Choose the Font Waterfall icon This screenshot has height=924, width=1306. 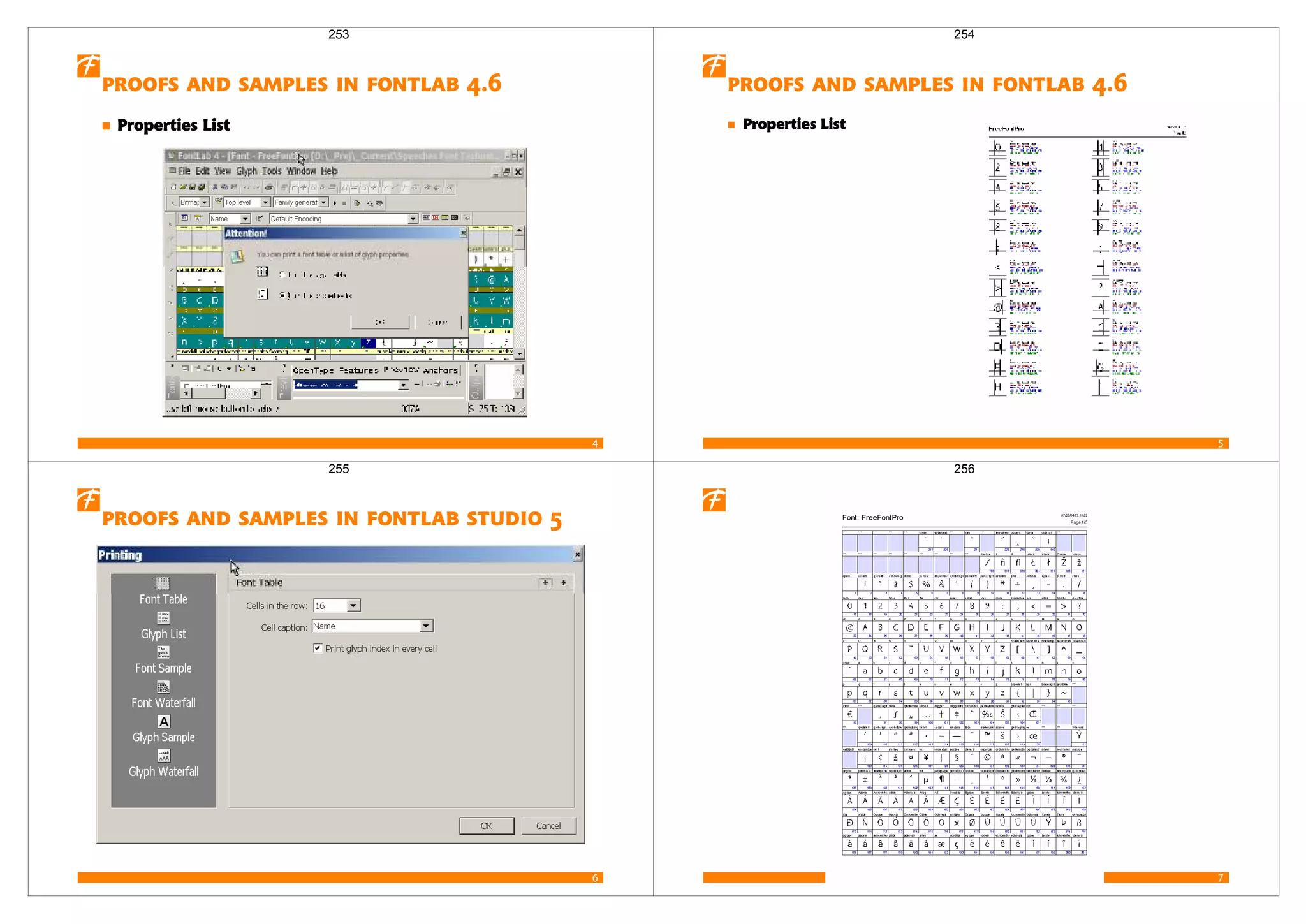pyautogui.click(x=163, y=687)
